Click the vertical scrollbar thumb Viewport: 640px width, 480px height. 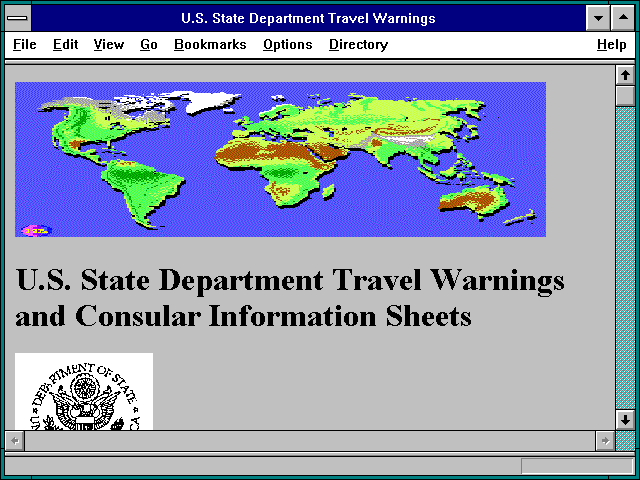[625, 96]
